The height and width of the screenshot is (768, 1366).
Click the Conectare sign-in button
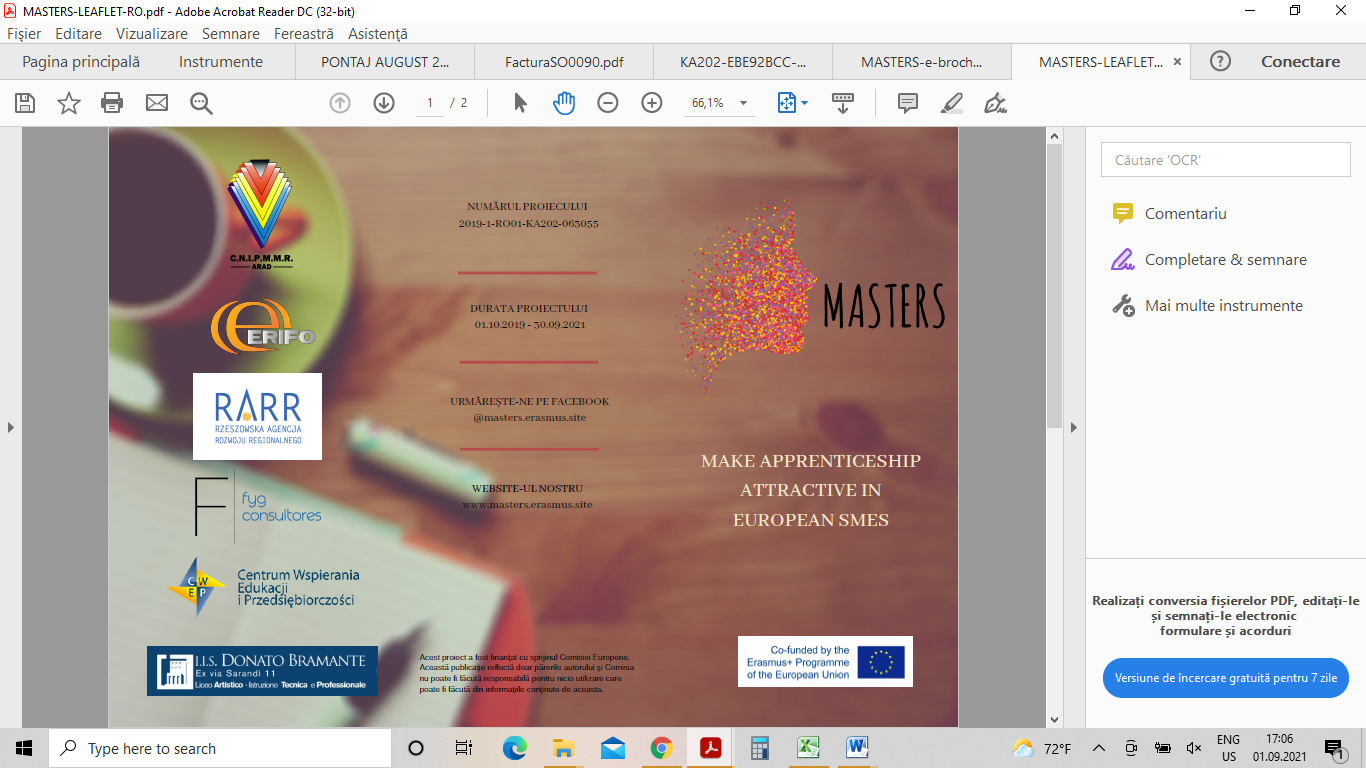click(1300, 62)
